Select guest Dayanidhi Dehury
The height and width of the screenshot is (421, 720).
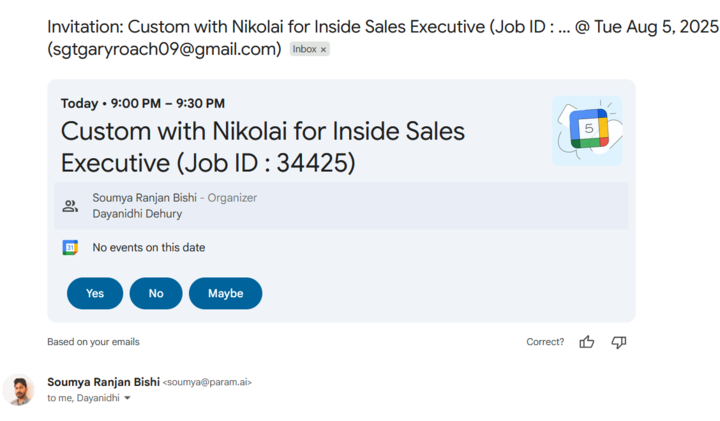point(137,214)
